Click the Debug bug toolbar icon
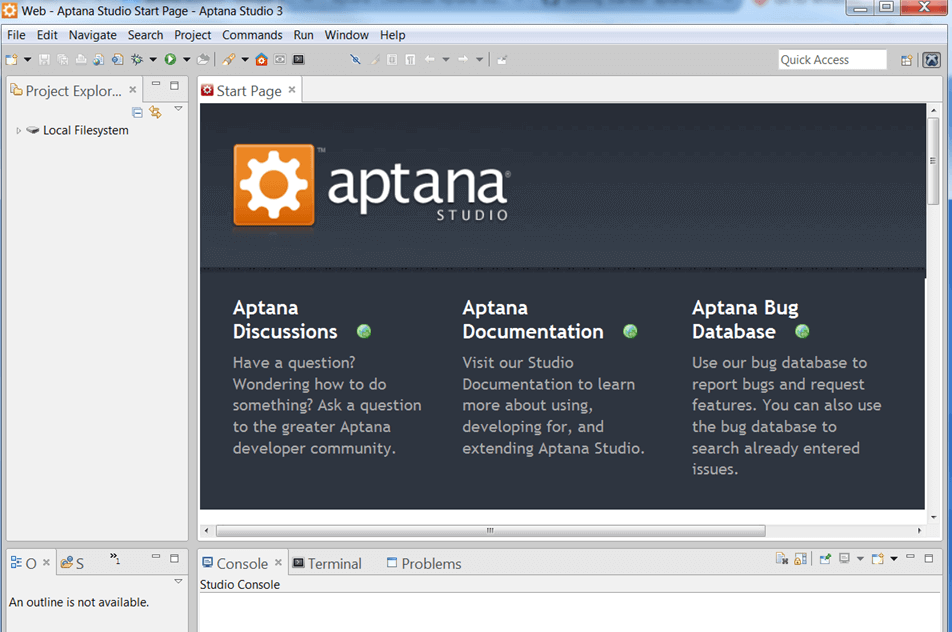The height and width of the screenshot is (632, 952). (x=137, y=60)
